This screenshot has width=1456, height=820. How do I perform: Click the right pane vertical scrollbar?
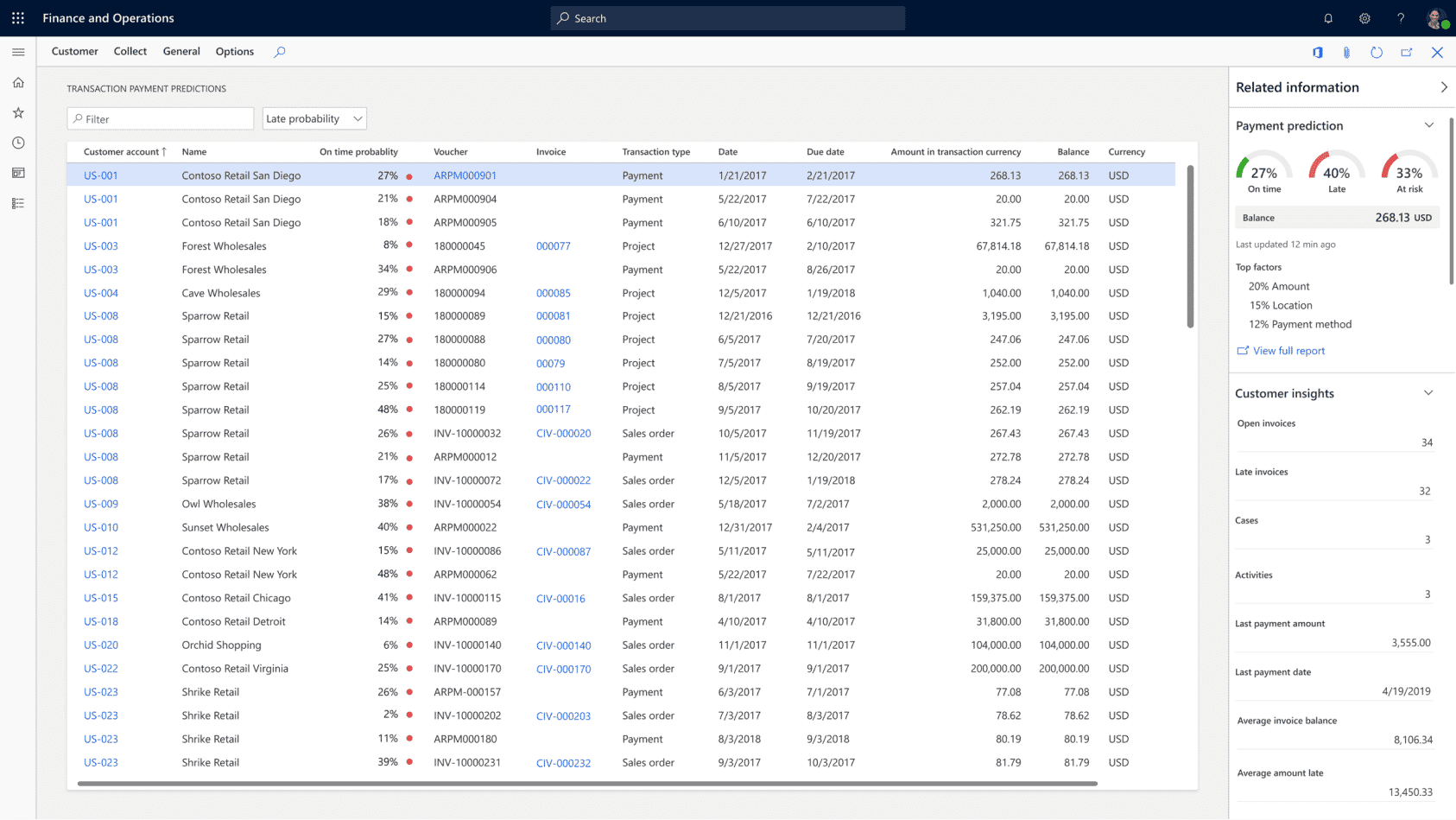pyautogui.click(x=1452, y=200)
